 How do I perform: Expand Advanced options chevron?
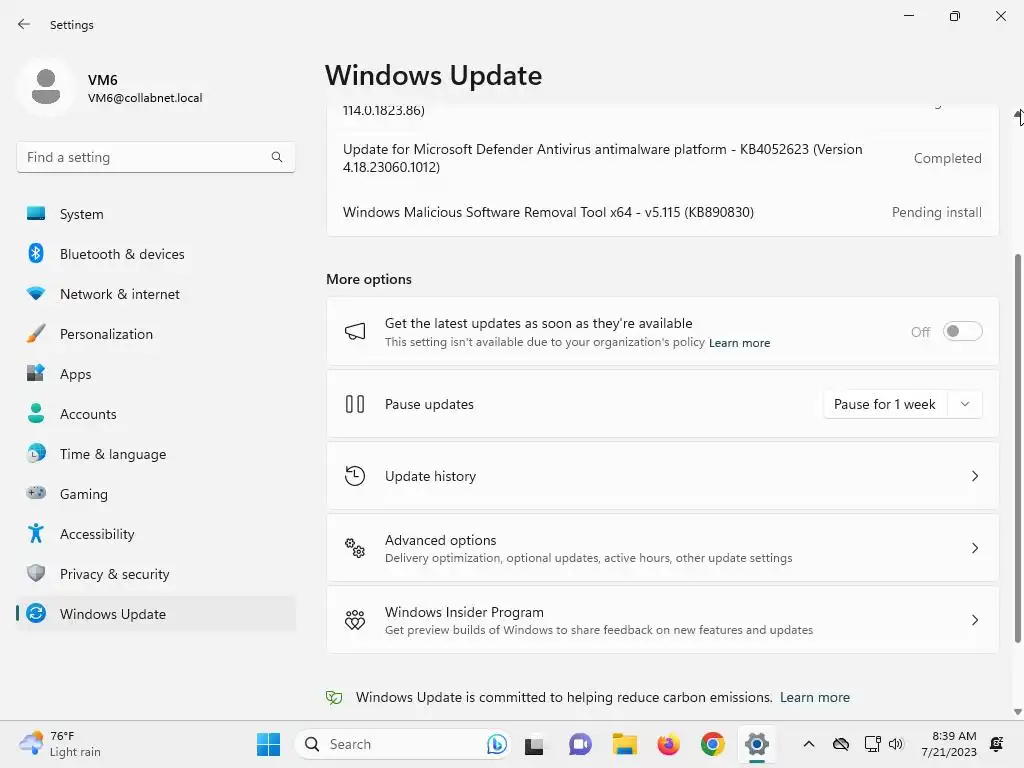click(x=974, y=548)
